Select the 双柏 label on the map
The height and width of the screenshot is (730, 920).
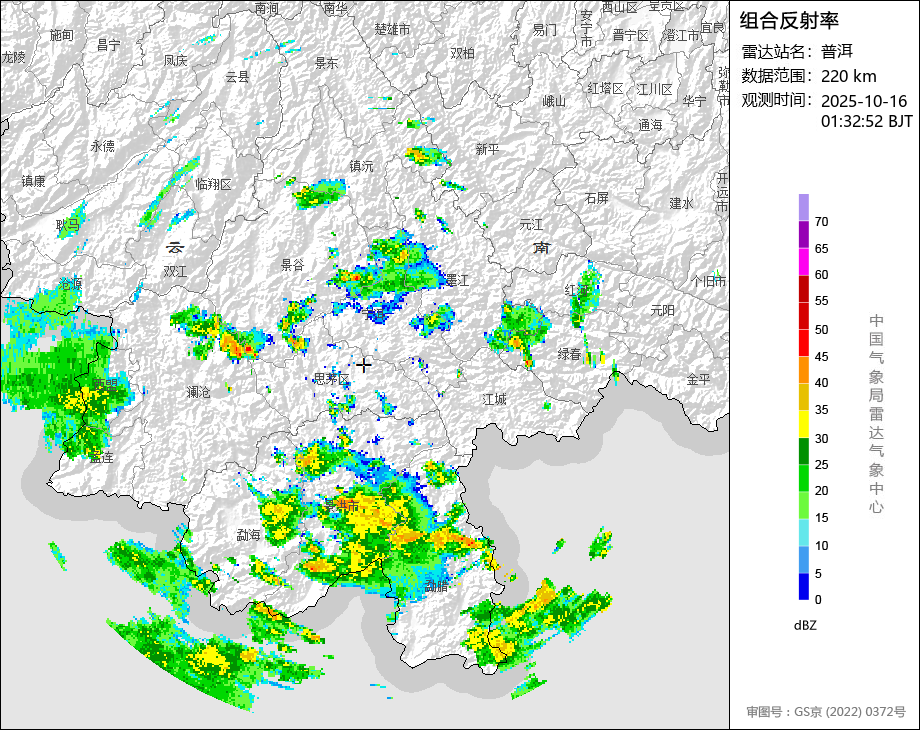(462, 53)
